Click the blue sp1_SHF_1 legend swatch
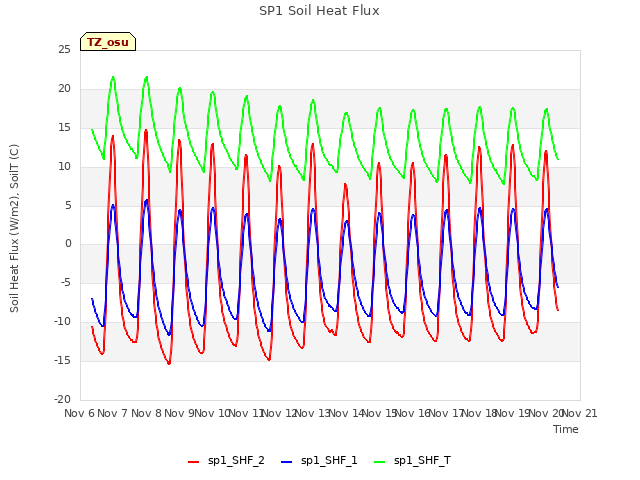 (287, 462)
